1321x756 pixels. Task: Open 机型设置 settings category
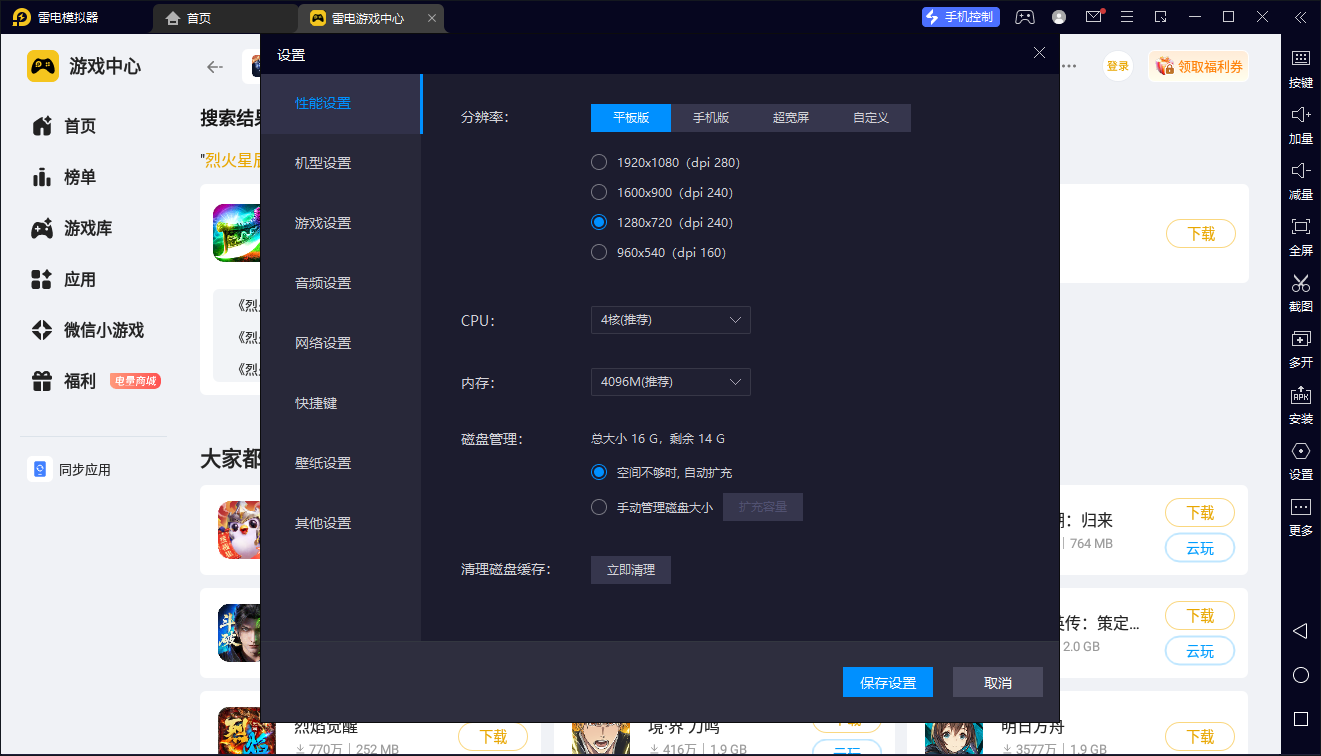point(340,163)
